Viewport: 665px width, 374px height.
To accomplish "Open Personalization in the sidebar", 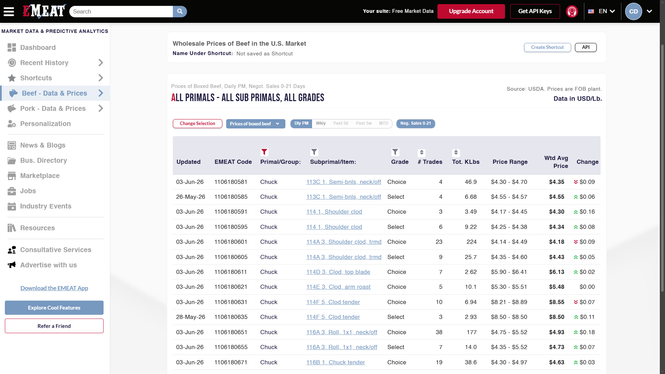I will [x=45, y=124].
